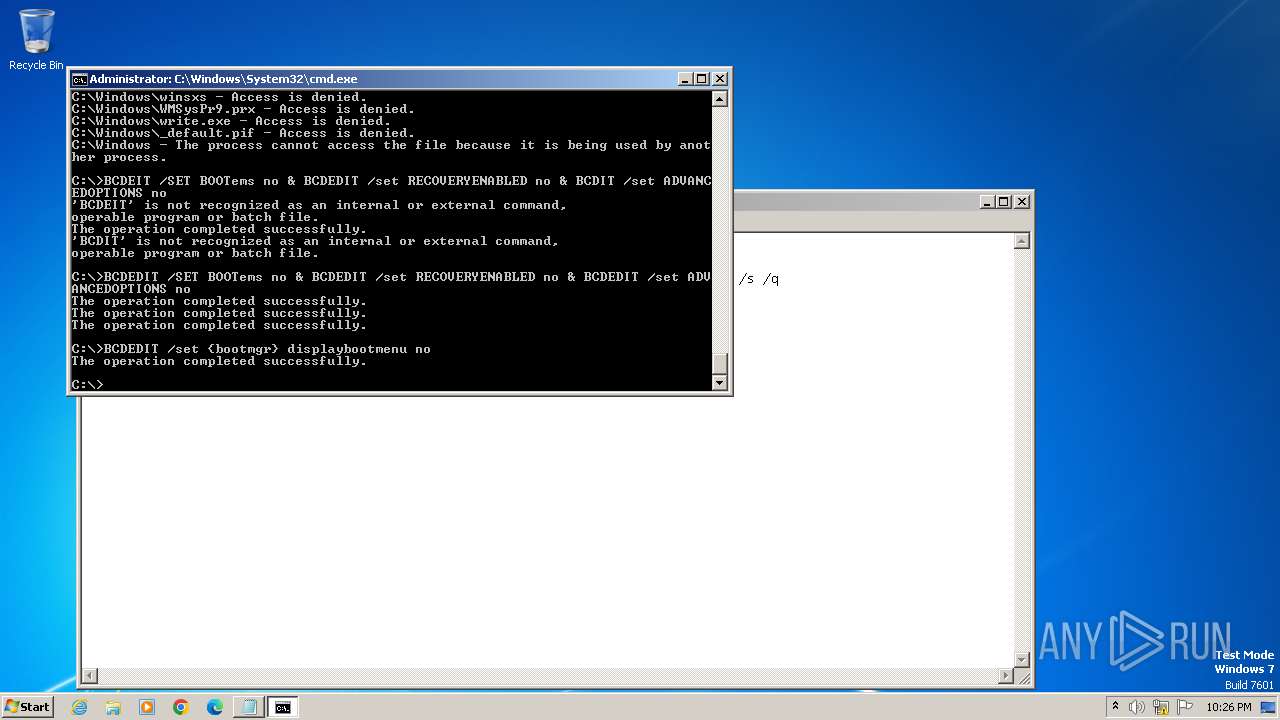Image resolution: width=1280 pixels, height=720 pixels.
Task: Open the Recycle Bin desktop icon
Action: click(x=36, y=39)
